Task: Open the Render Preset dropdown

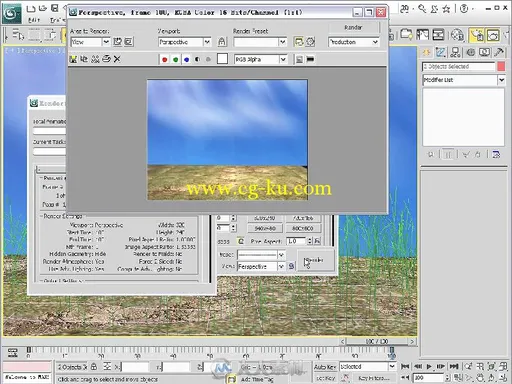Action: tap(283, 42)
